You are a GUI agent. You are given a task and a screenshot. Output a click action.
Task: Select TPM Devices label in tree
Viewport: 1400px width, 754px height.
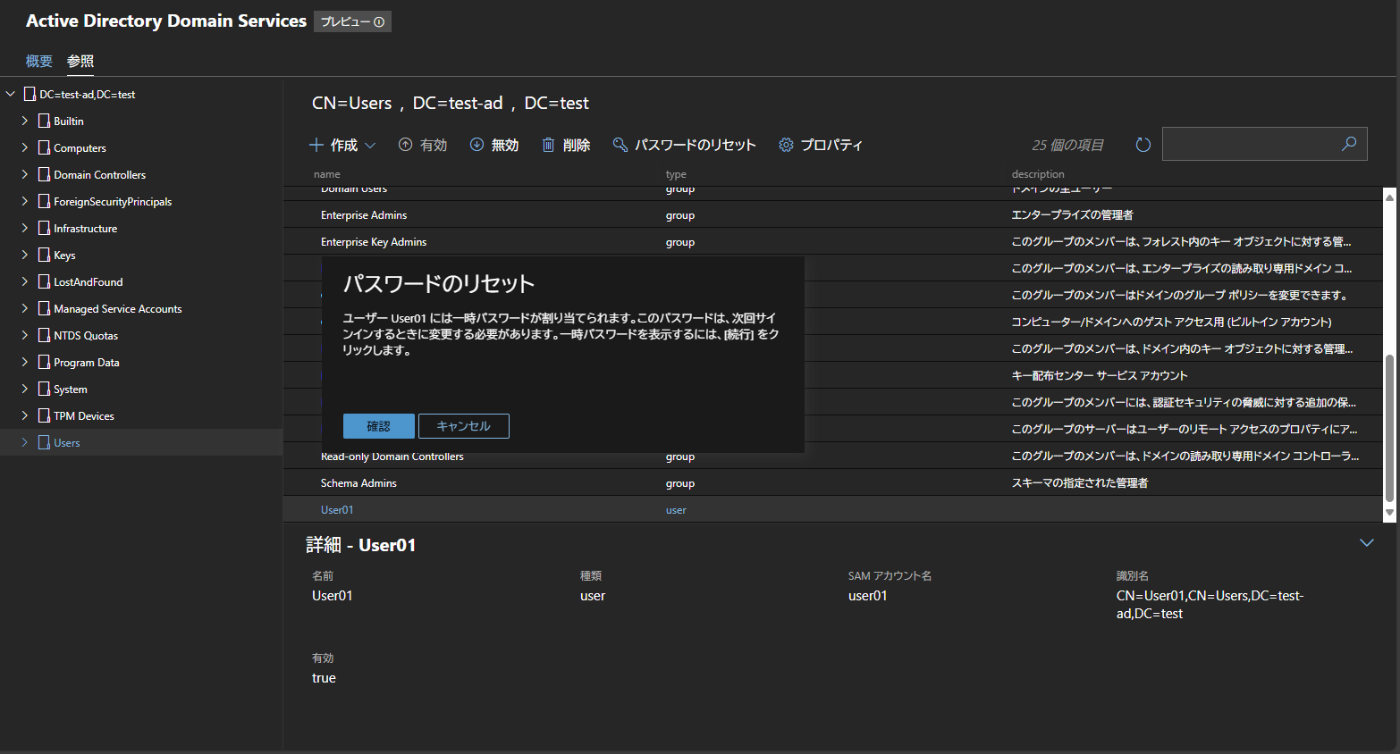[84, 416]
